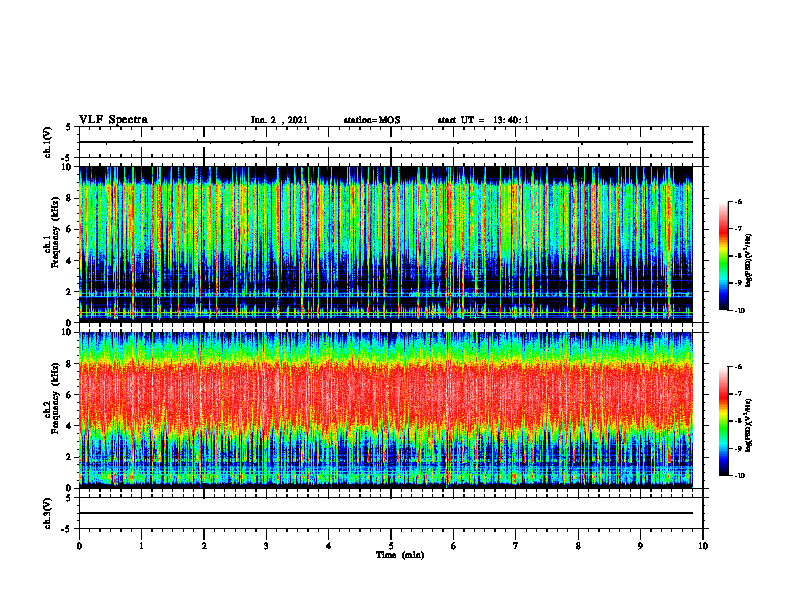The height and width of the screenshot is (612, 792).
Task: Click the 10 tick on the time axis
Action: 703,546
